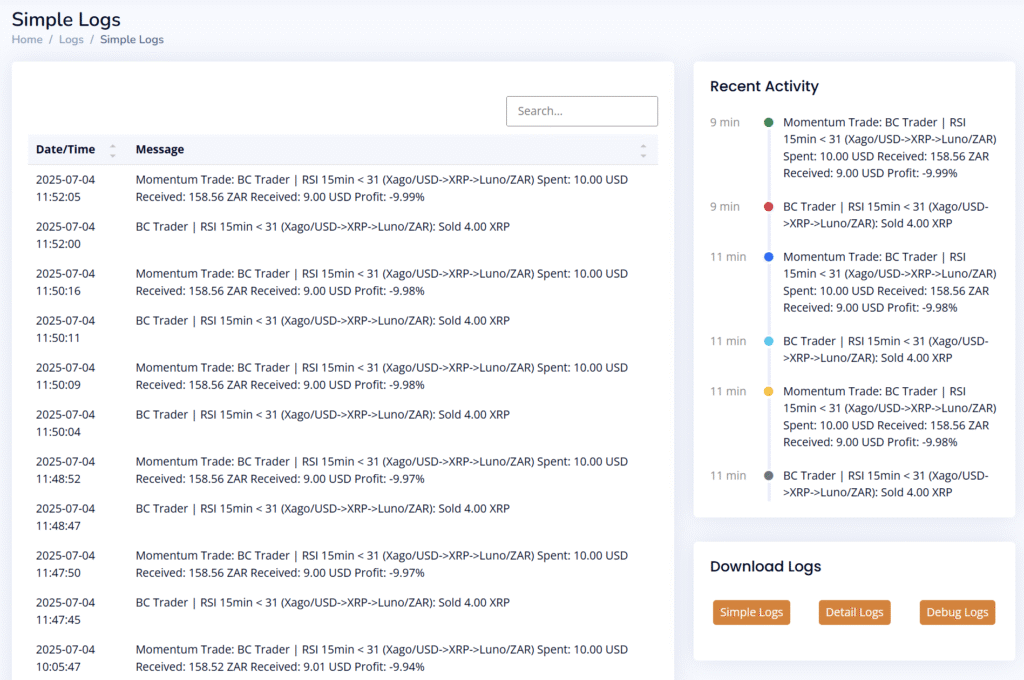Screen dimensions: 1024x680
Task: Click log row timestamped 11:50:16
Action: coord(340,281)
